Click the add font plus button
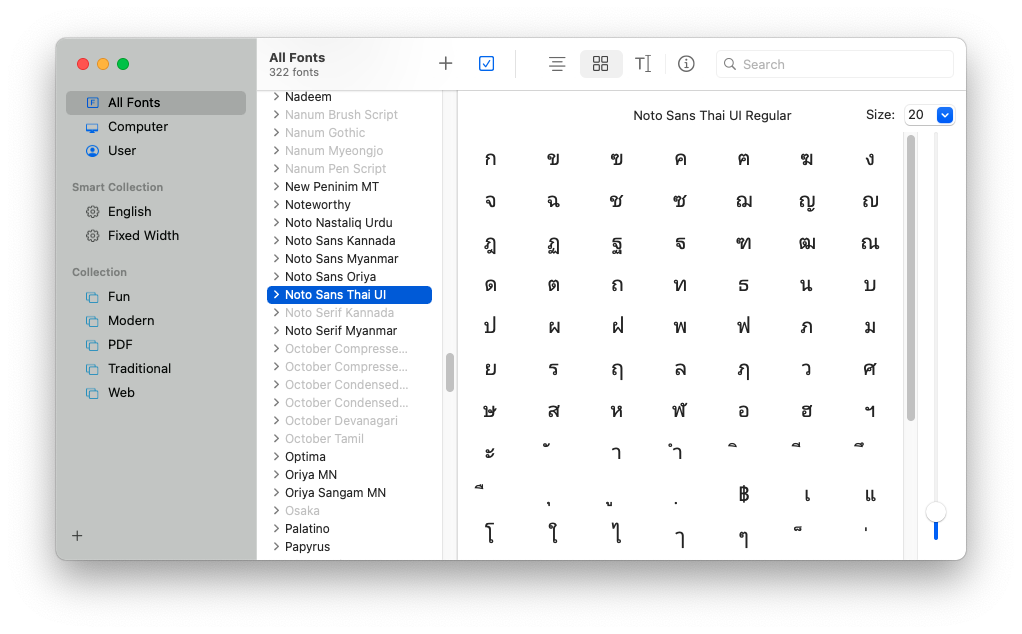The width and height of the screenshot is (1022, 634). pos(445,63)
